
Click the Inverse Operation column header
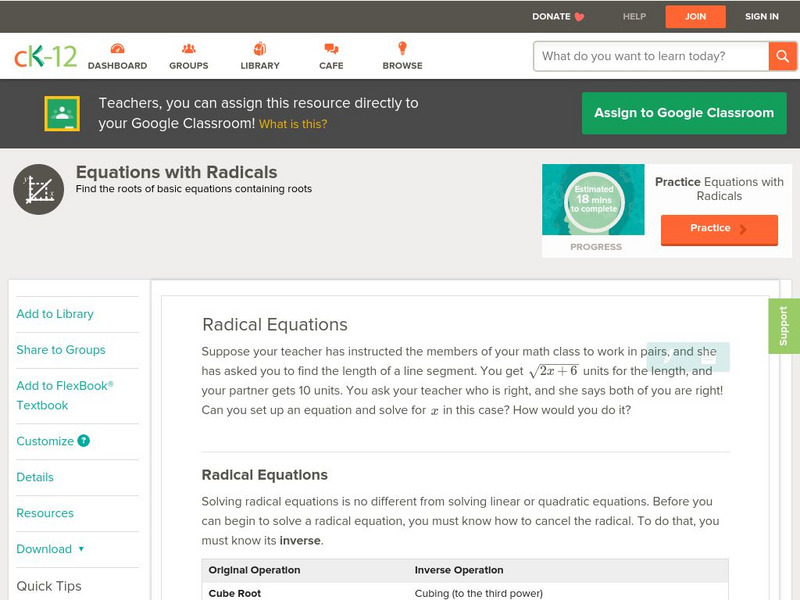[459, 570]
